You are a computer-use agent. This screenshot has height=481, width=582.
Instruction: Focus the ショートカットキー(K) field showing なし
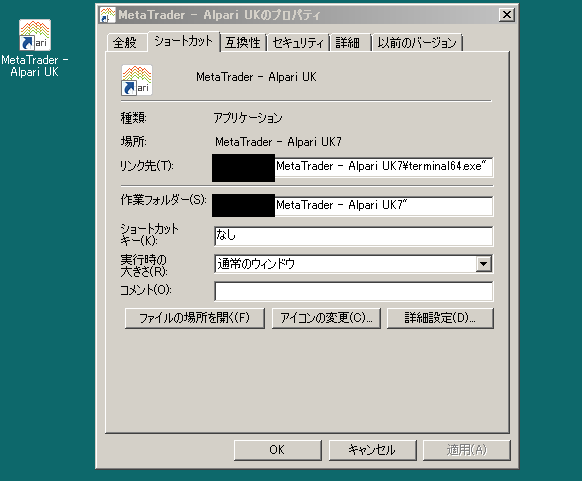click(353, 236)
